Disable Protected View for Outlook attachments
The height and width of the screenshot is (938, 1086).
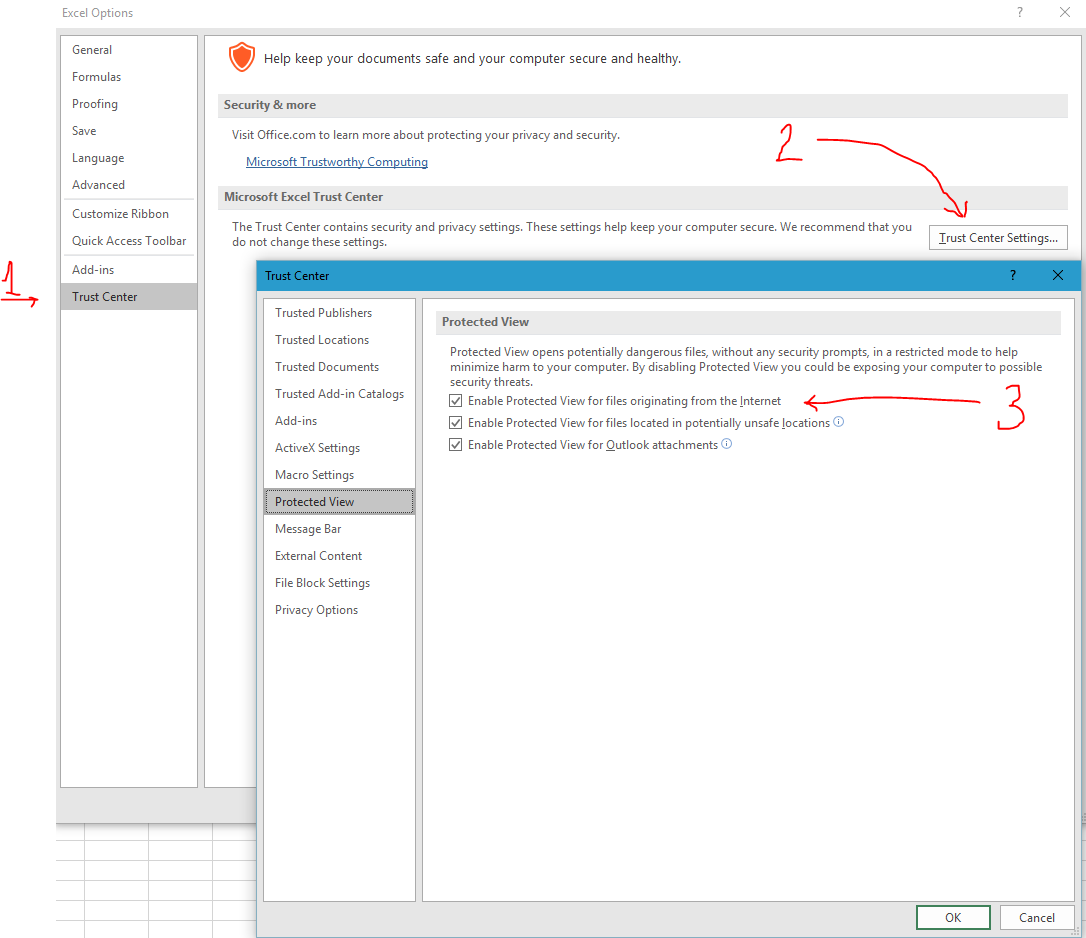click(x=456, y=445)
